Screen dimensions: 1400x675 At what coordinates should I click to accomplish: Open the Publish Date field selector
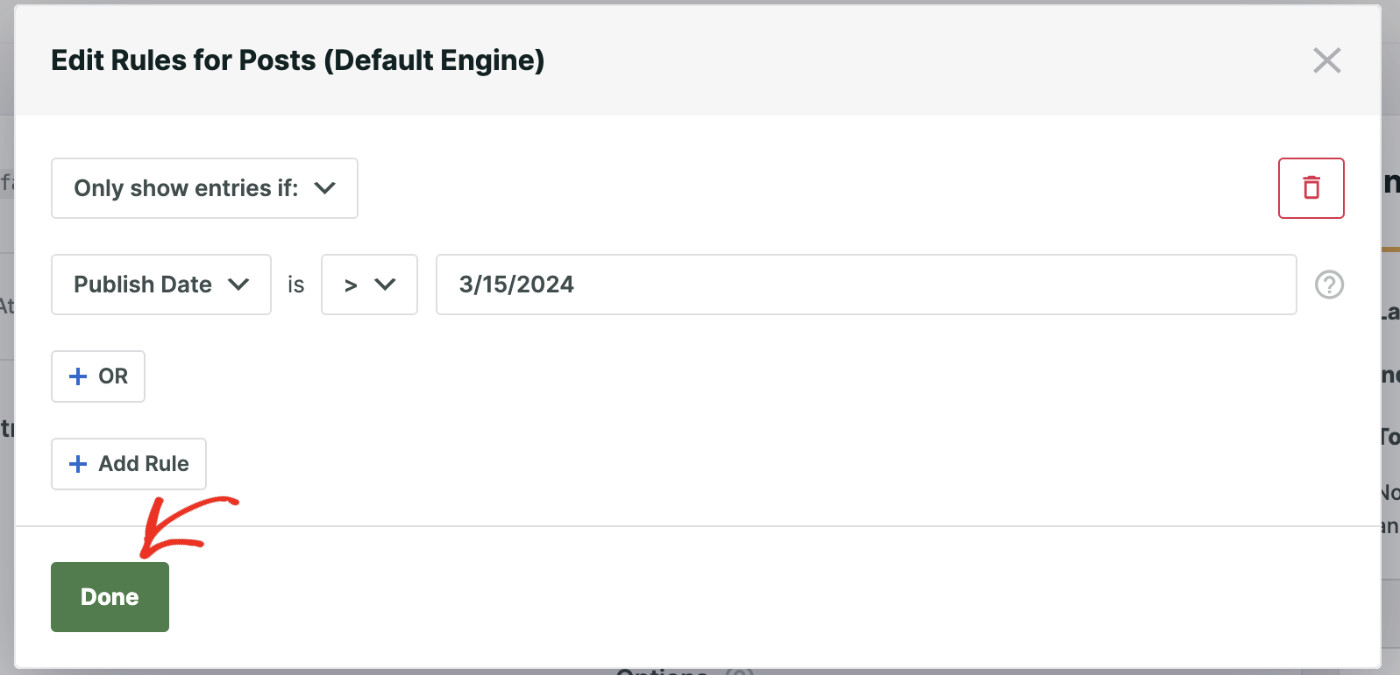(160, 284)
